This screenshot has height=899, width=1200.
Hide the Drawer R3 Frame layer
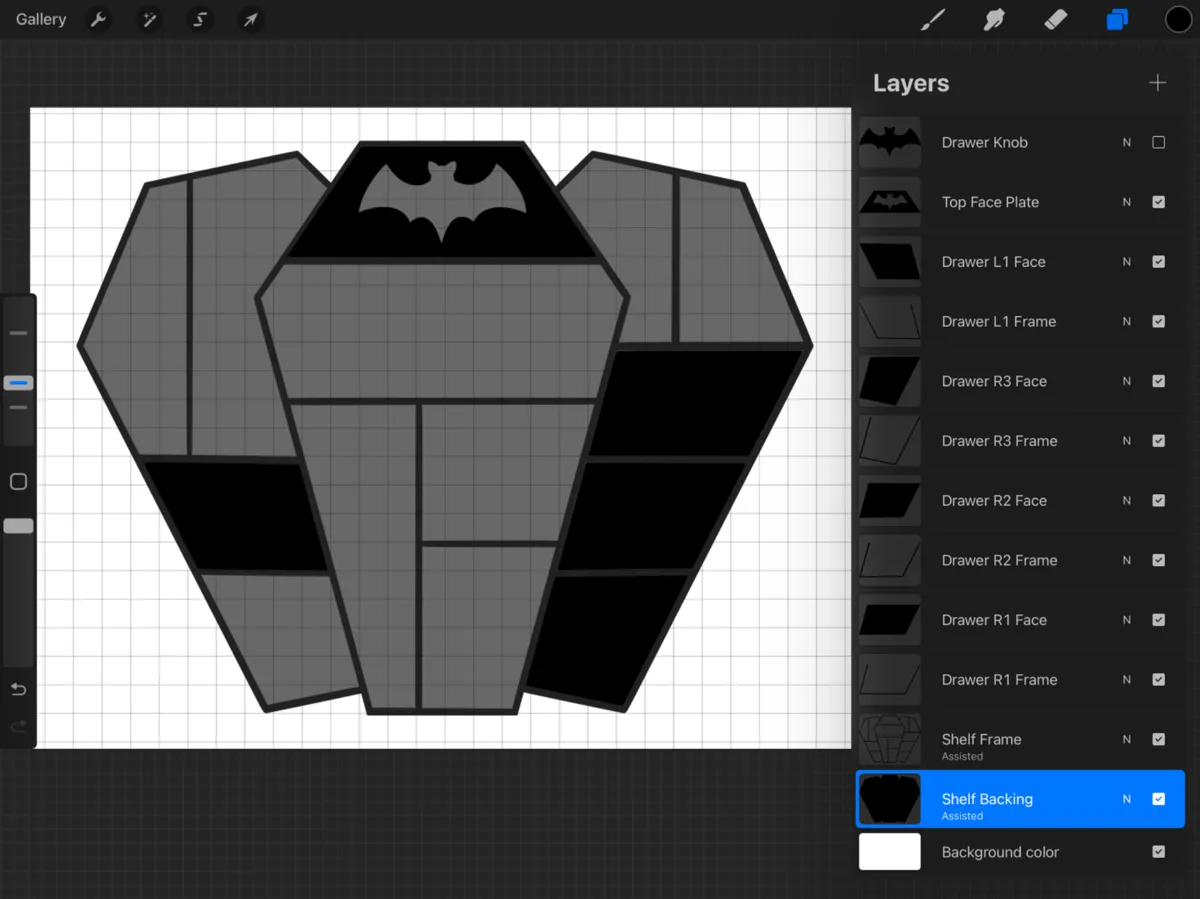pyautogui.click(x=1158, y=441)
